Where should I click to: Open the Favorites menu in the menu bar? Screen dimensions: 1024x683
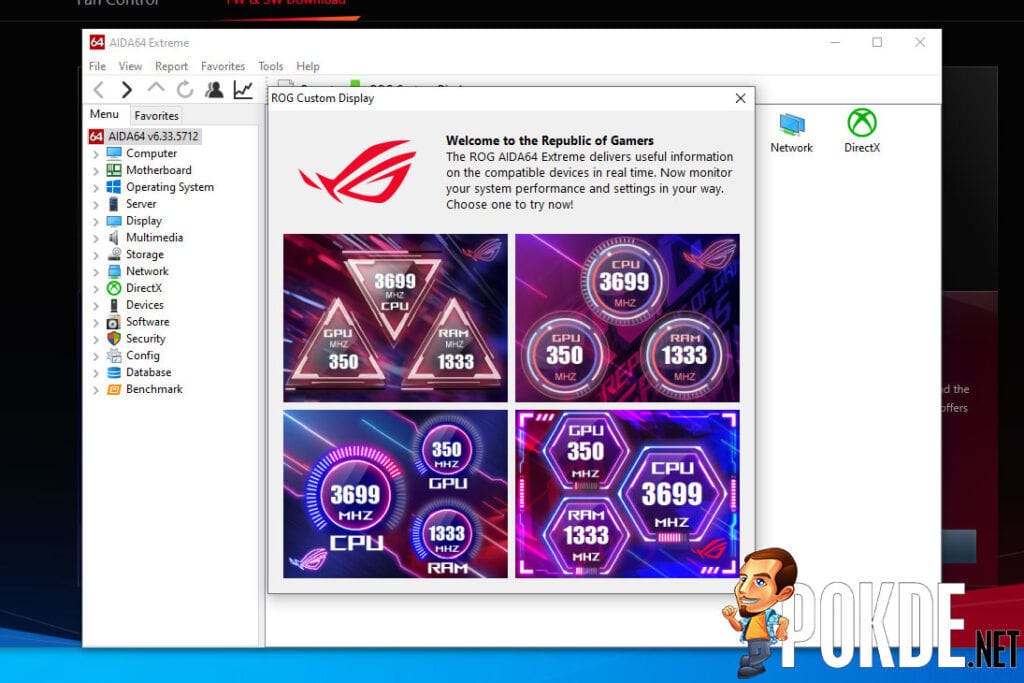pyautogui.click(x=223, y=66)
